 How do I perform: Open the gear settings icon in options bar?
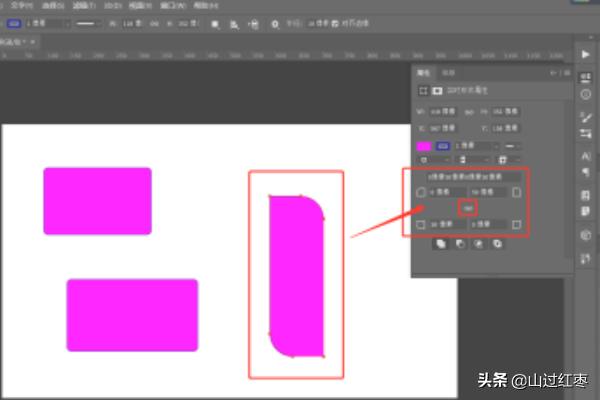274,22
